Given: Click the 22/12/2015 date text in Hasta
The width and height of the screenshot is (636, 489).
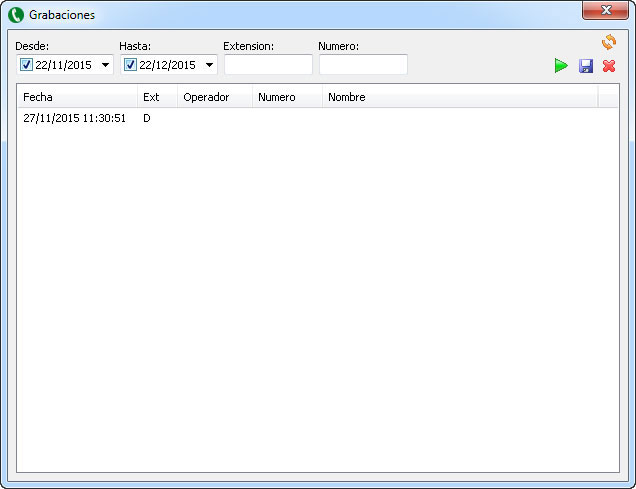Looking at the screenshot, I should [167, 65].
